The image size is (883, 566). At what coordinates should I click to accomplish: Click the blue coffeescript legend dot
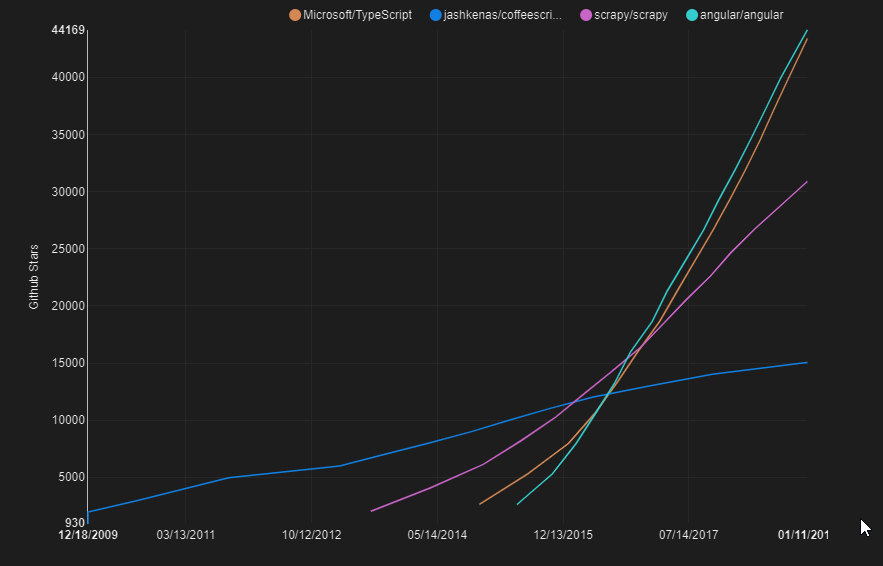(435, 15)
